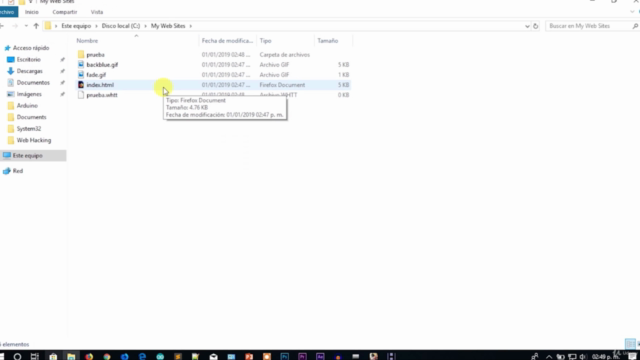Expand chevron after 'Disco local (C:)' breadcrumb
This screenshot has width=640, height=360.
point(145,26)
